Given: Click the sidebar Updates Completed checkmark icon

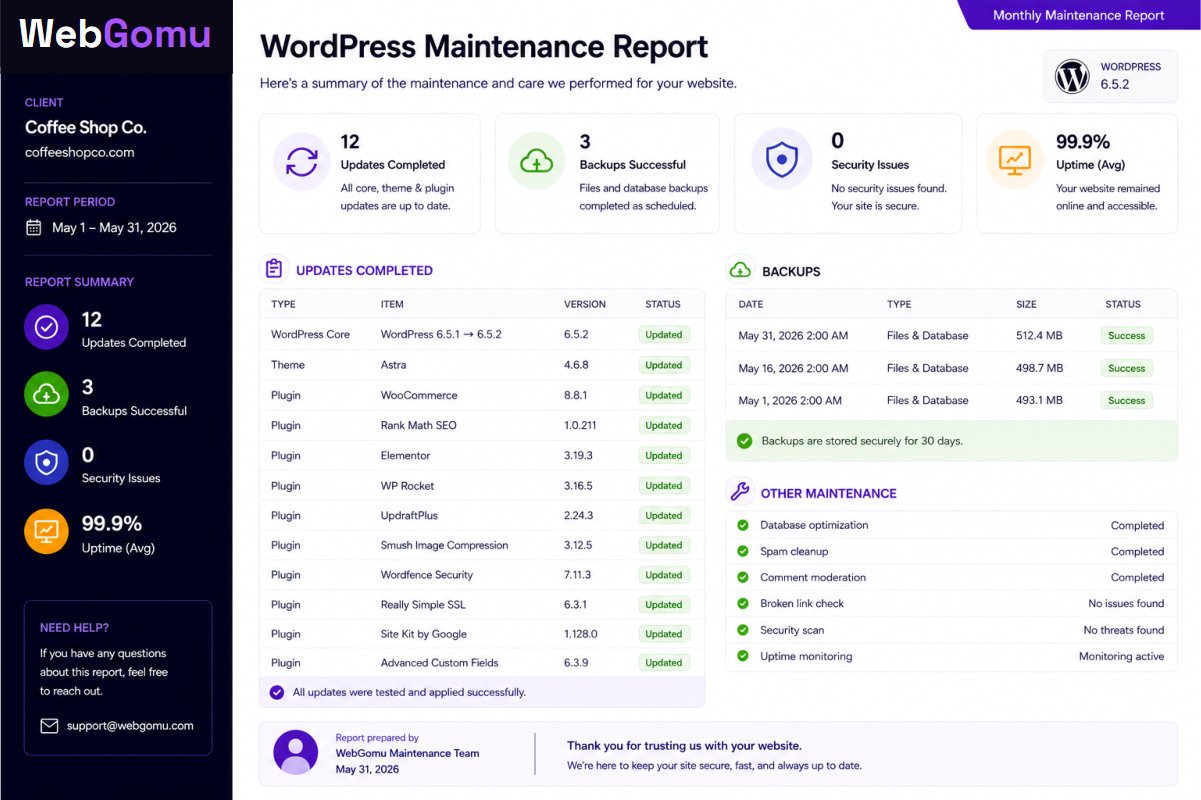Looking at the screenshot, I should click(x=46, y=327).
